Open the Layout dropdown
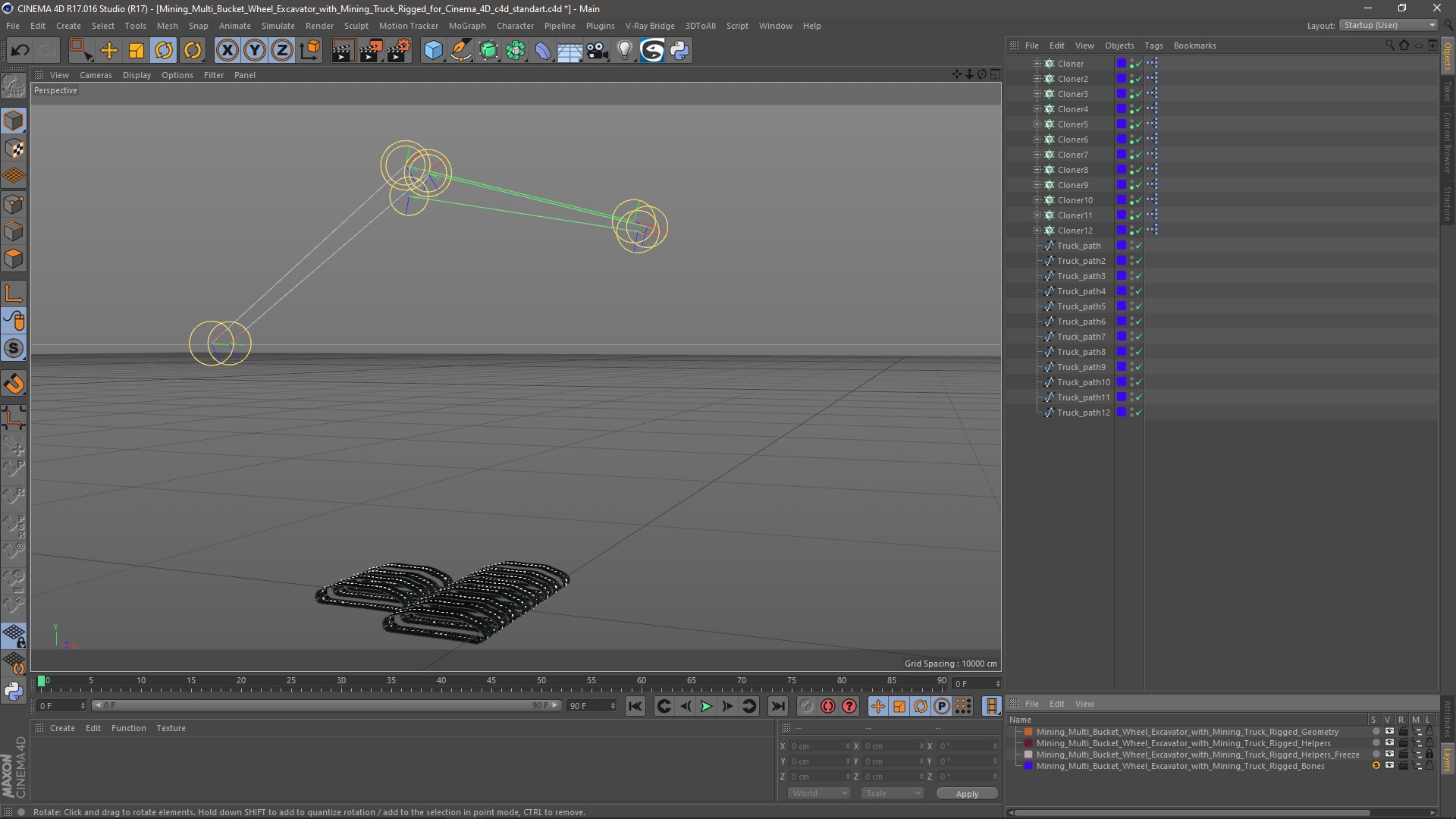The width and height of the screenshot is (1456, 819). coord(1389,25)
